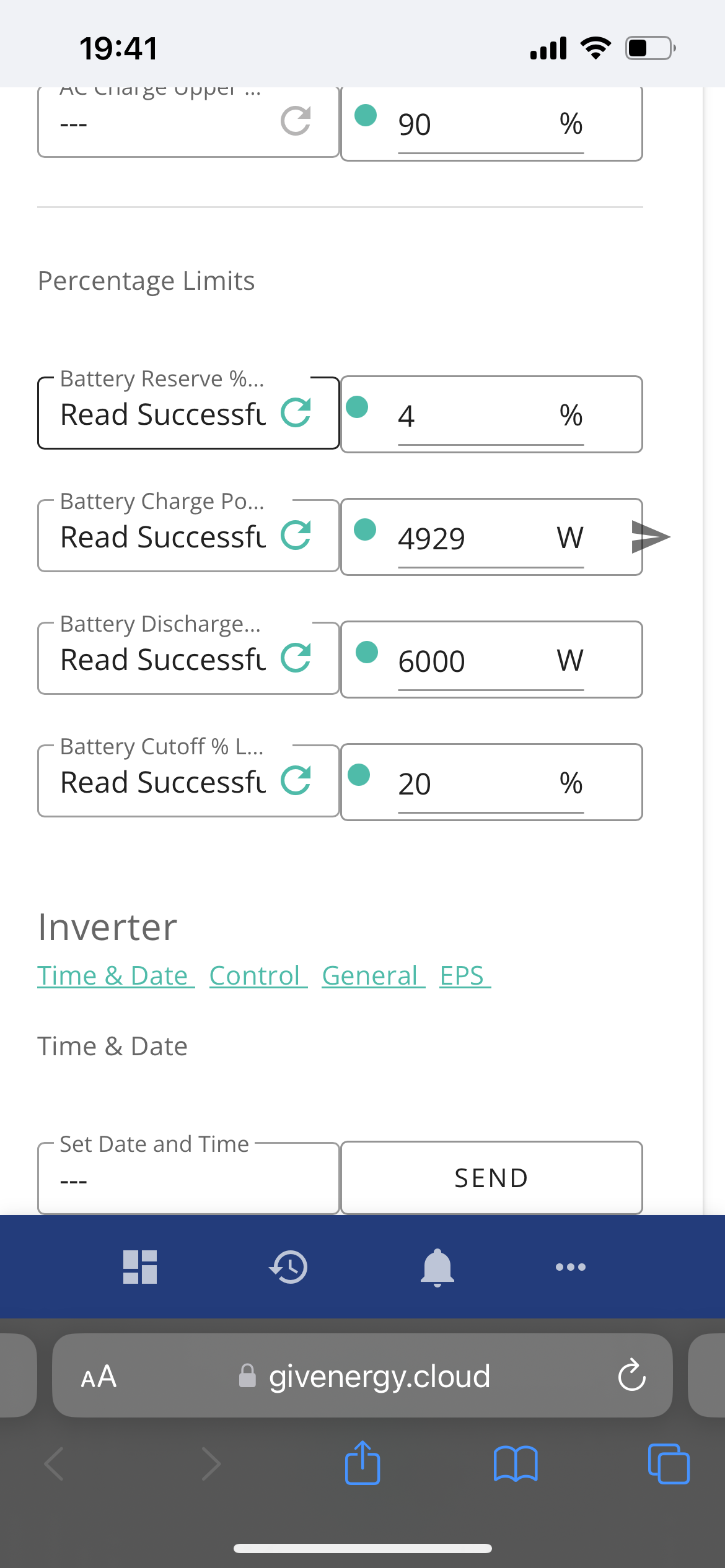The width and height of the screenshot is (725, 1568).
Task: Send the 4929 W charge power value
Action: click(651, 536)
